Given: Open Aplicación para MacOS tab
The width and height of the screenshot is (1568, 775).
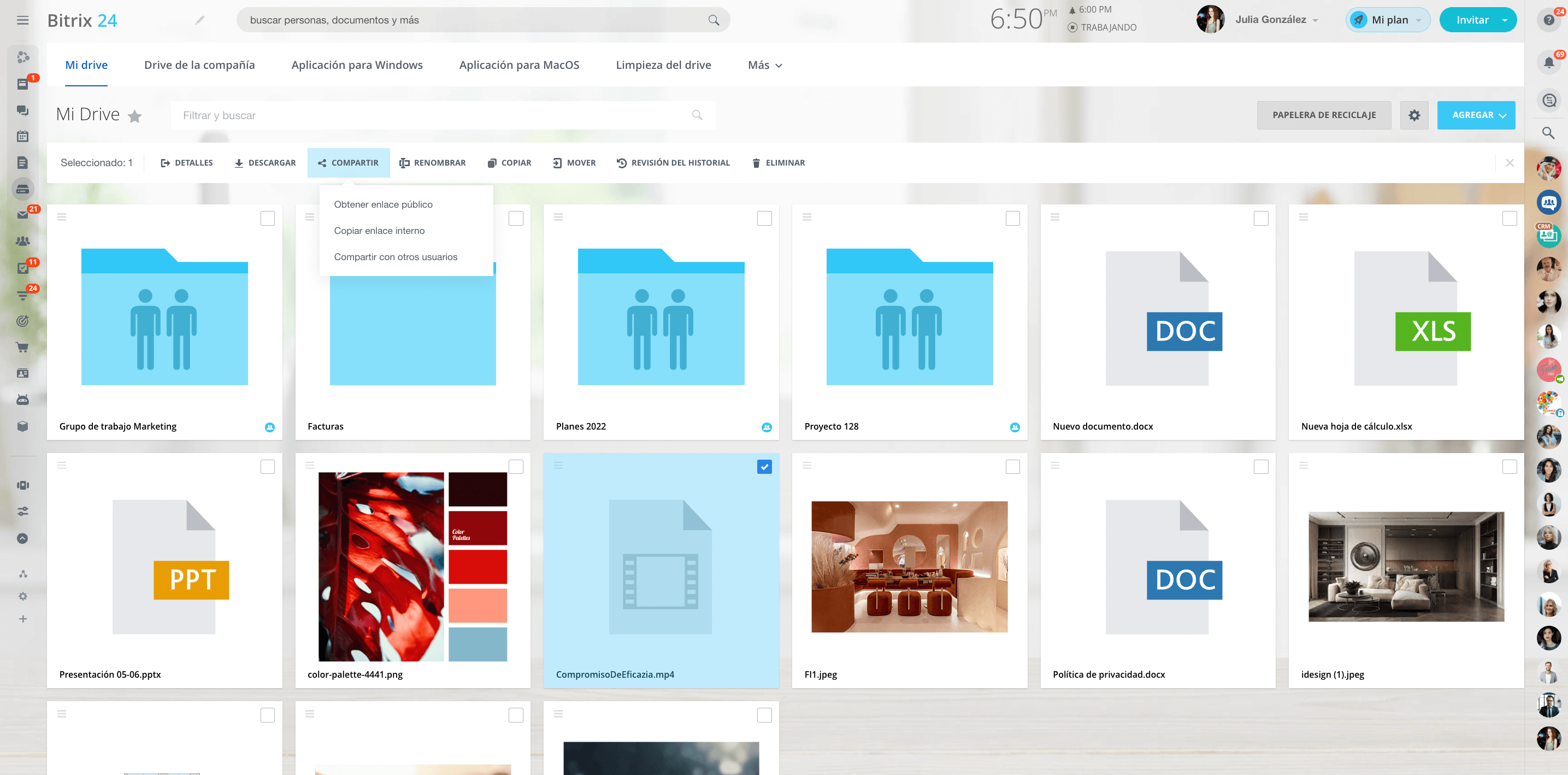Looking at the screenshot, I should (519, 65).
